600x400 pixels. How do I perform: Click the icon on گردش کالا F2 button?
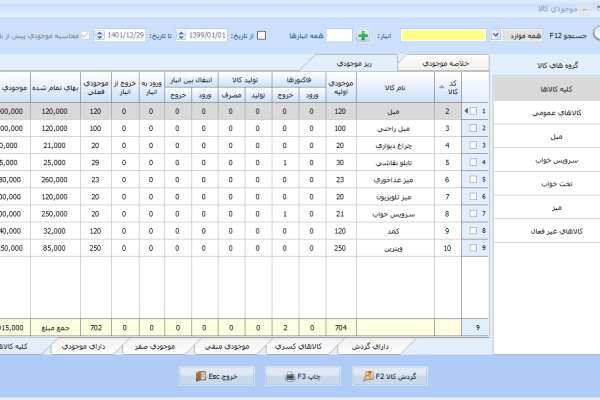point(368,376)
